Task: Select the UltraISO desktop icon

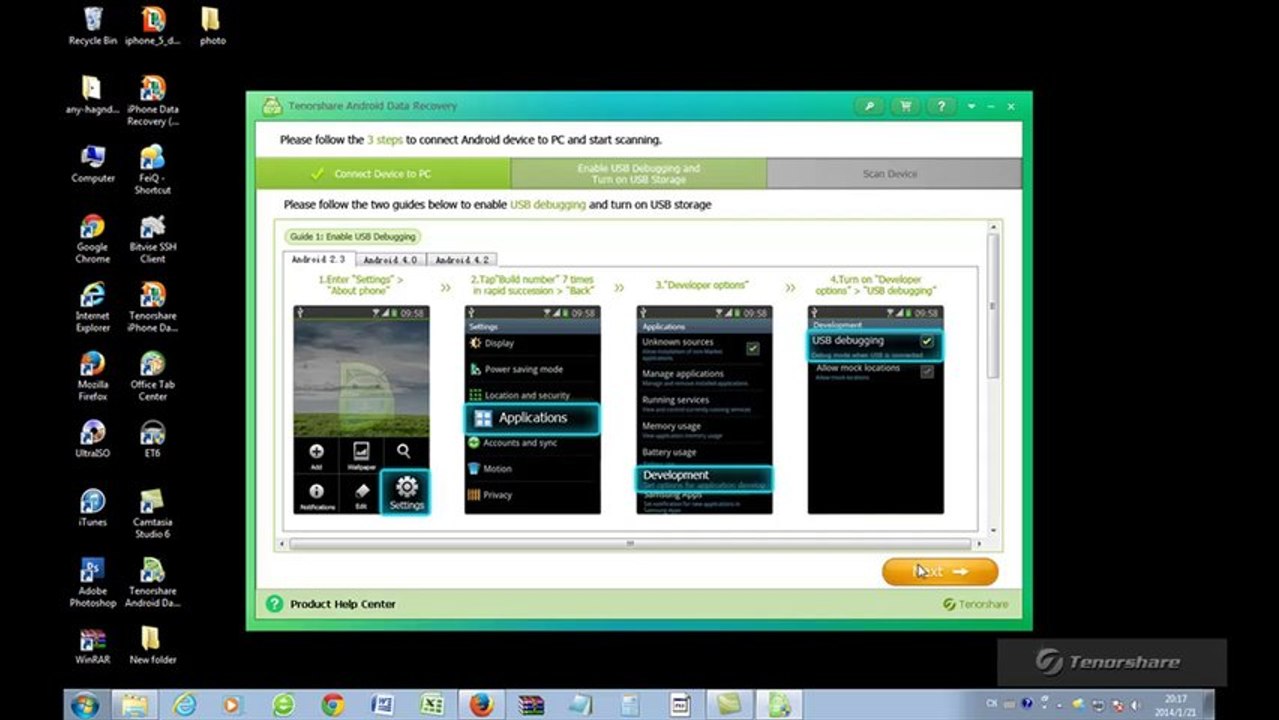Action: 92,439
